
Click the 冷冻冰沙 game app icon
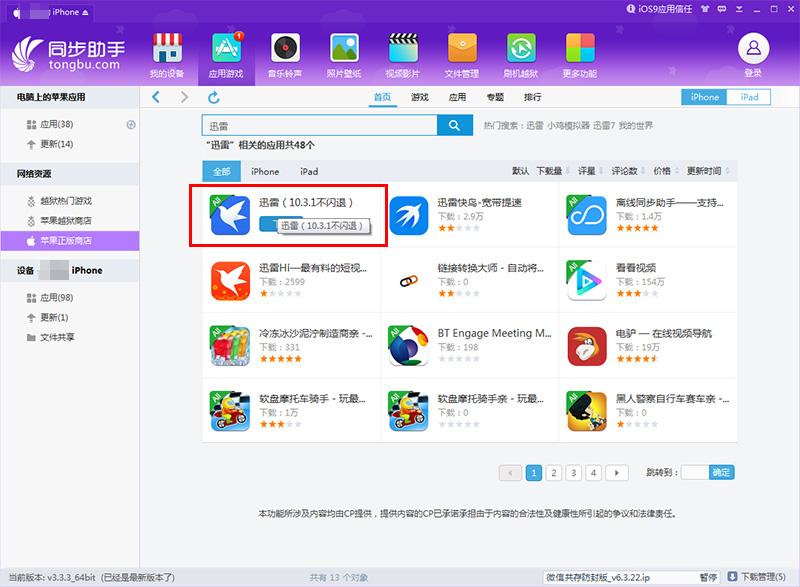230,346
